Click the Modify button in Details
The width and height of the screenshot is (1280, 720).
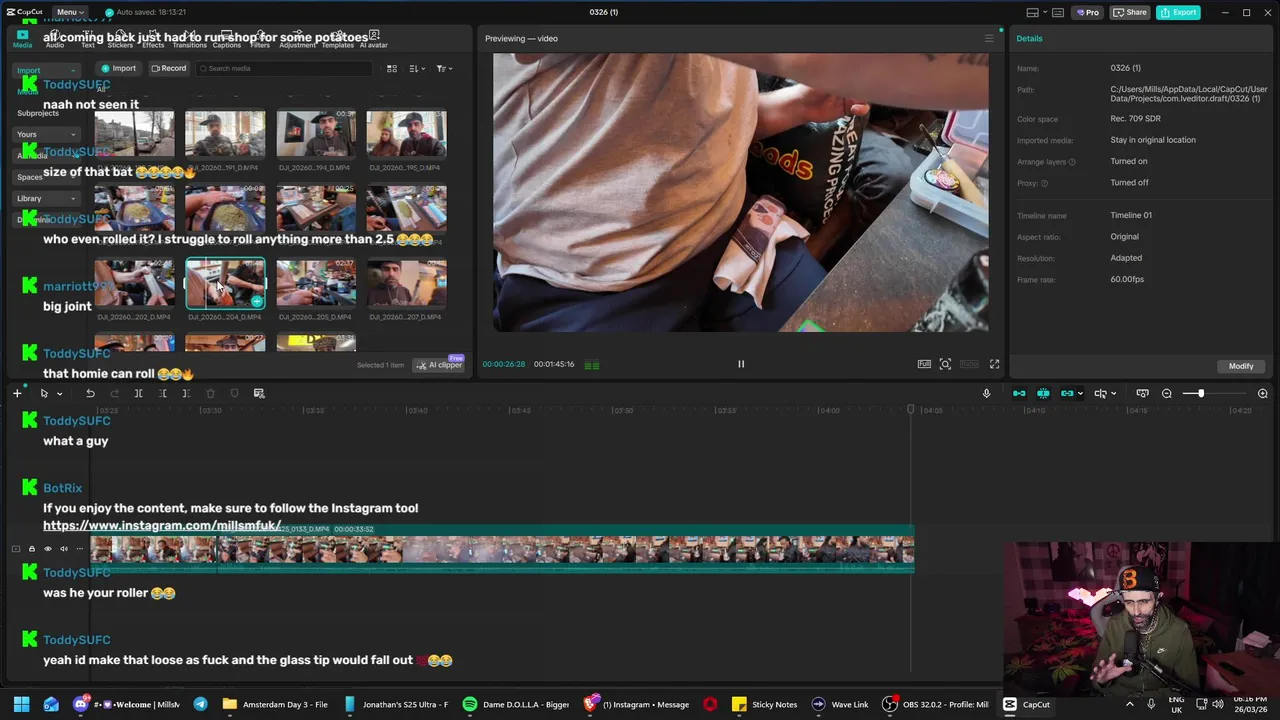point(1241,366)
